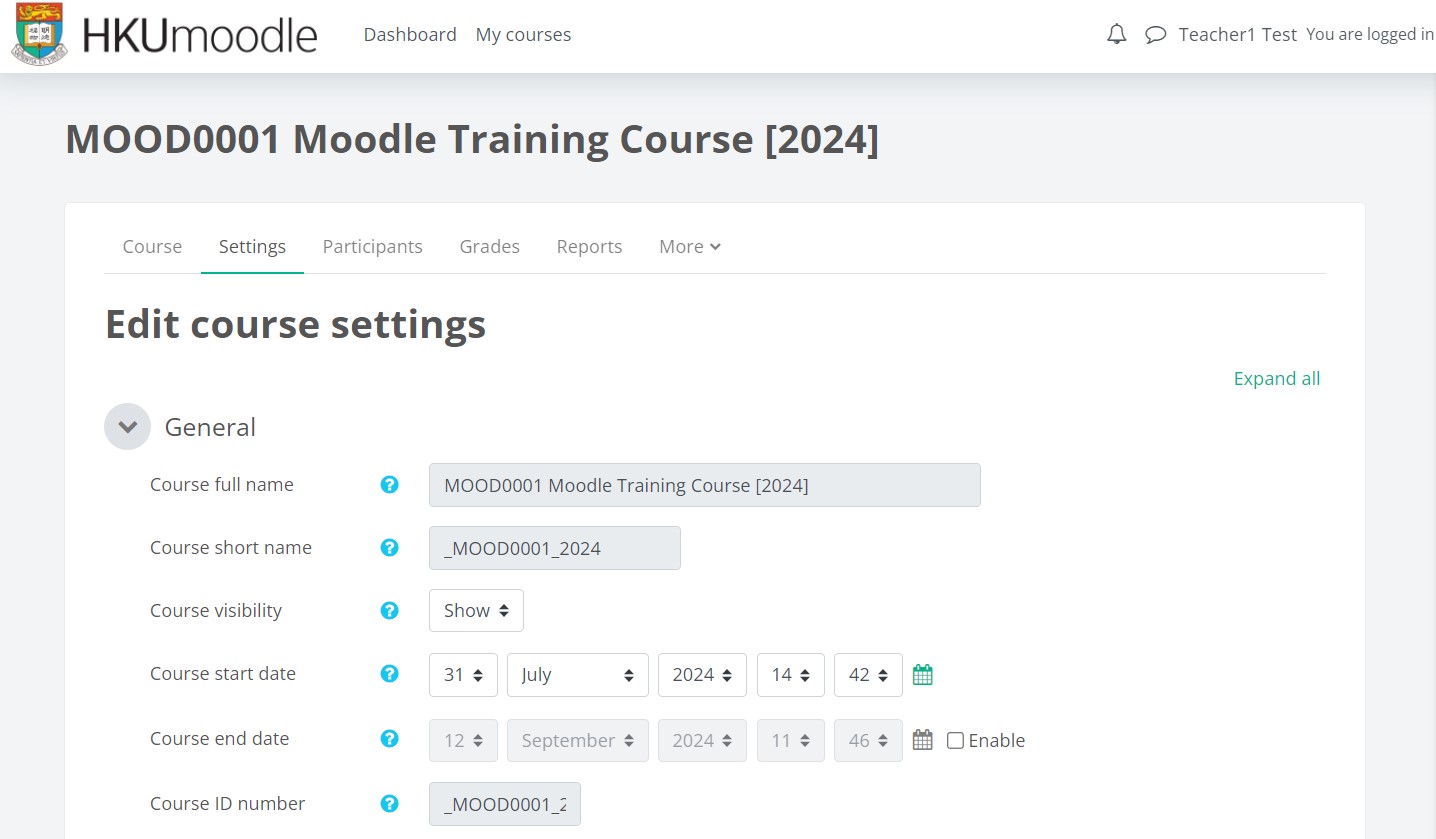Open the start date month dropdown
The width and height of the screenshot is (1436, 839).
pyautogui.click(x=577, y=675)
